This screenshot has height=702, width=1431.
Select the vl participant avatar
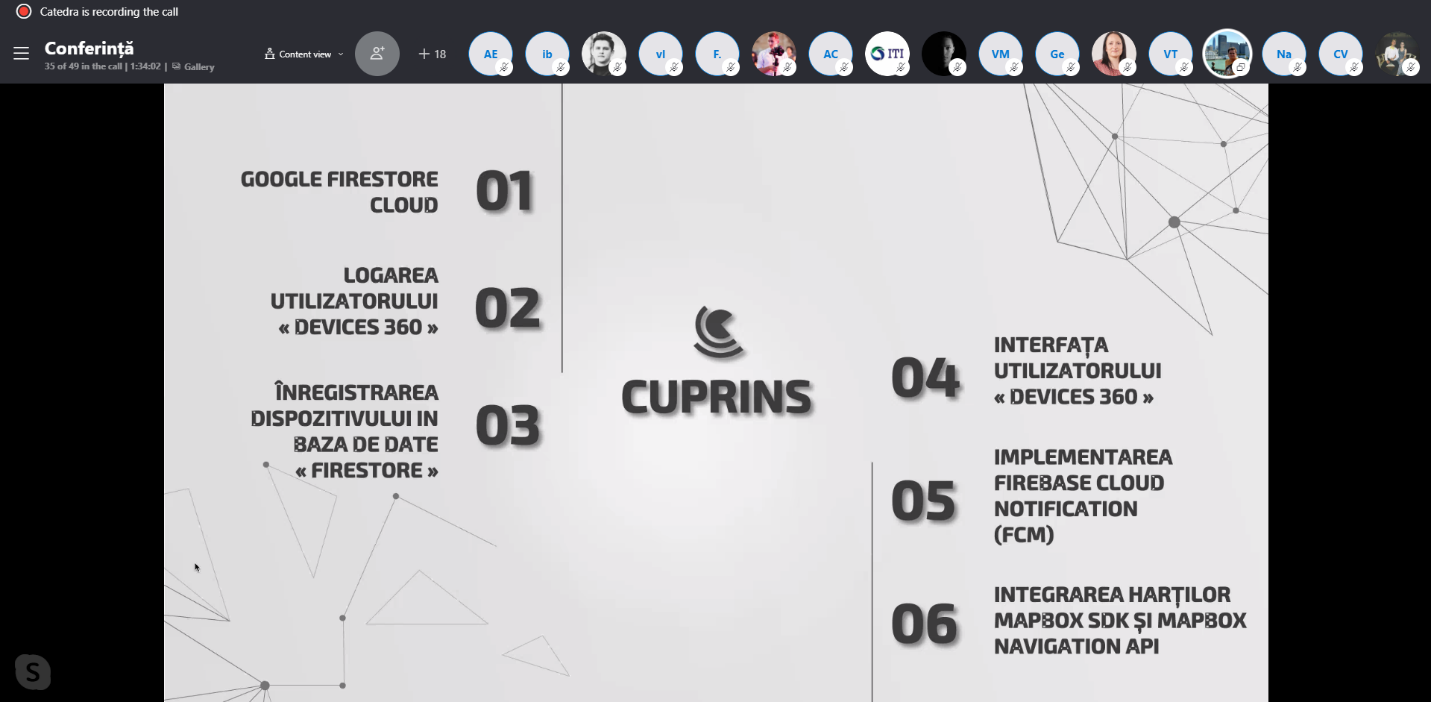pyautogui.click(x=661, y=54)
